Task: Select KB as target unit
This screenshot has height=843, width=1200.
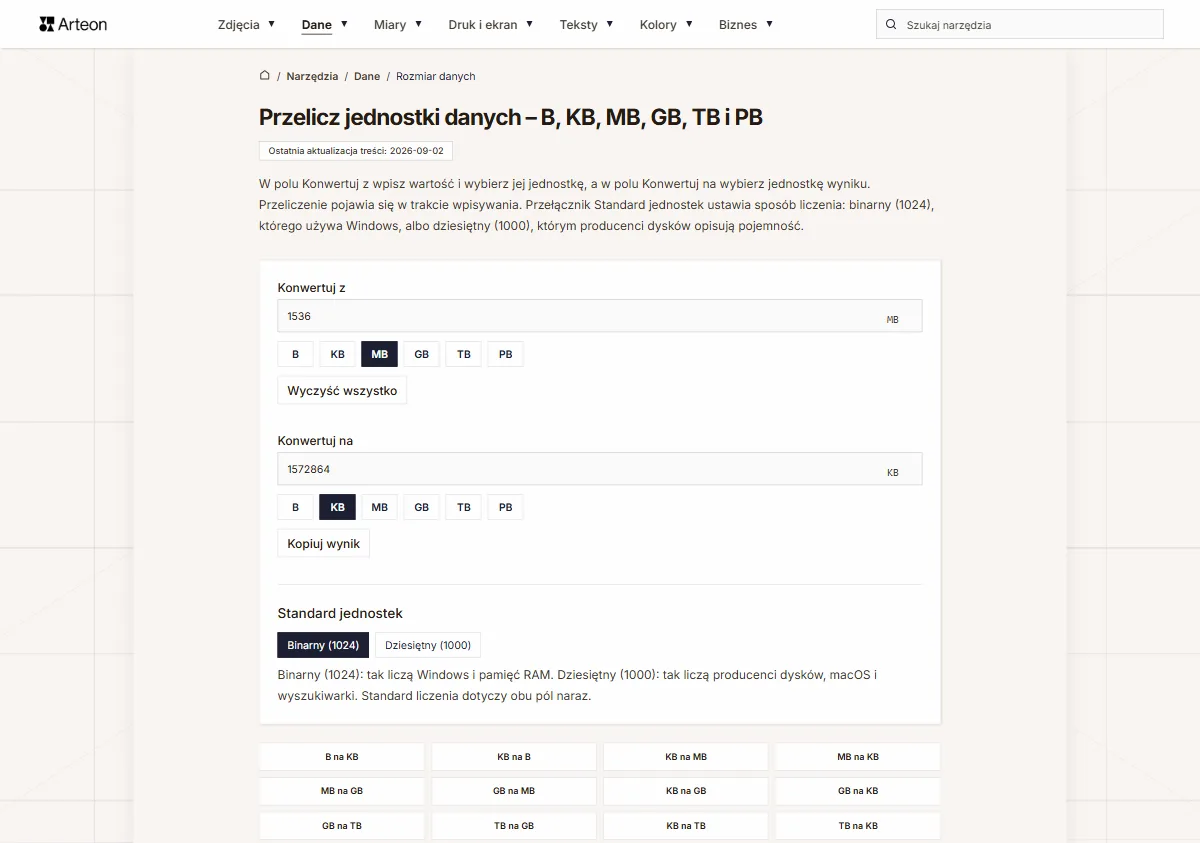Action: tap(337, 507)
